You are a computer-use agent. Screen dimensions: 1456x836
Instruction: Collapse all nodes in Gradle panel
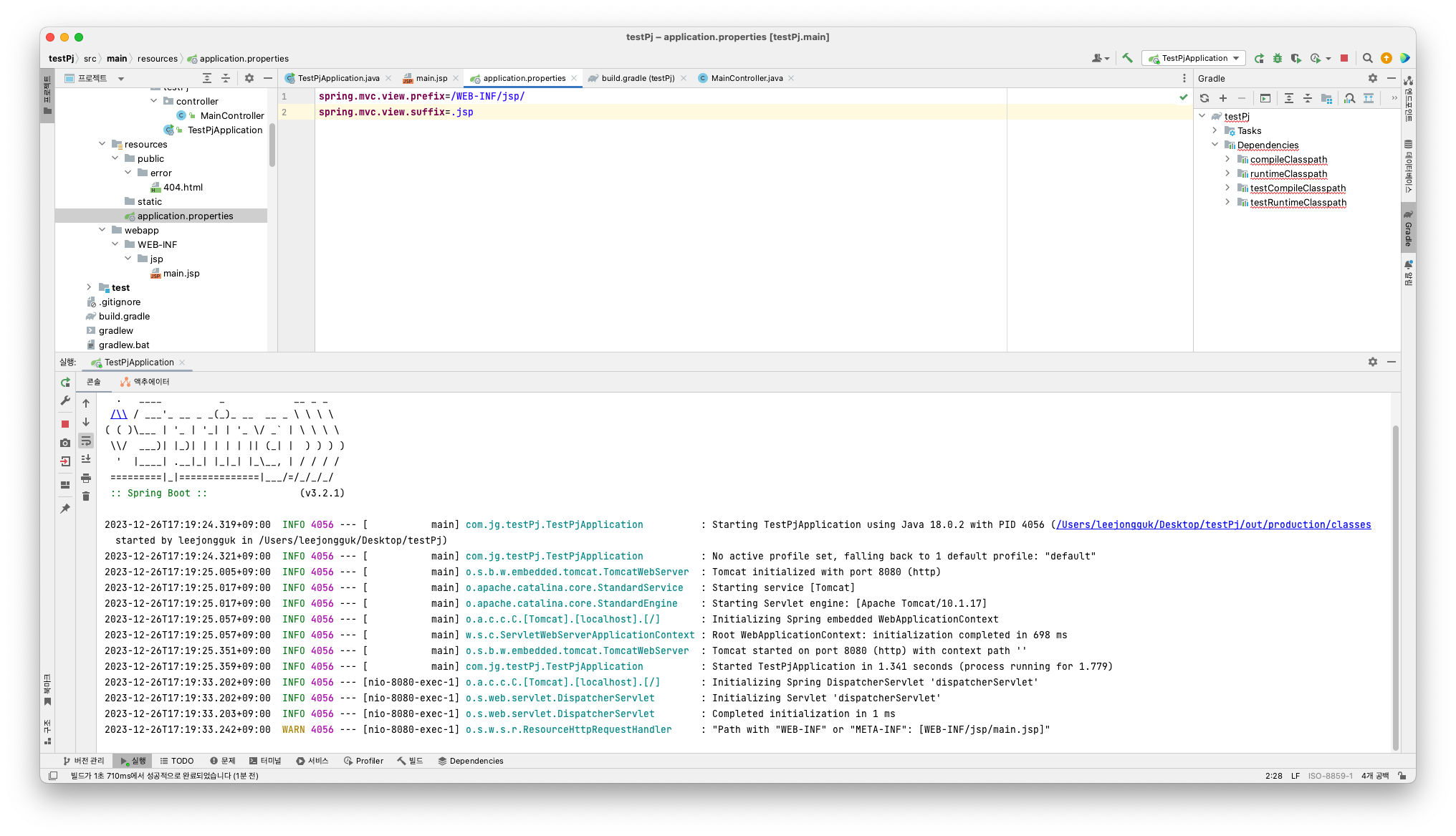click(1308, 98)
